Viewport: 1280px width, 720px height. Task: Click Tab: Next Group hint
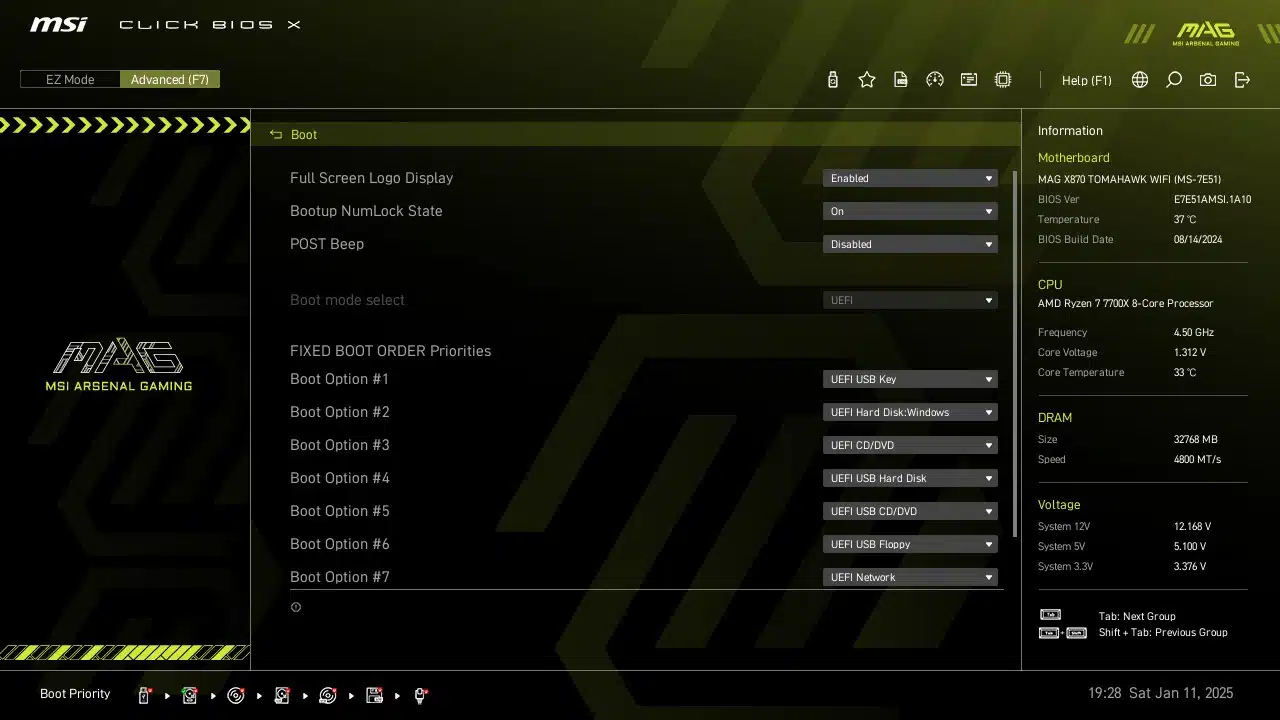1137,617
